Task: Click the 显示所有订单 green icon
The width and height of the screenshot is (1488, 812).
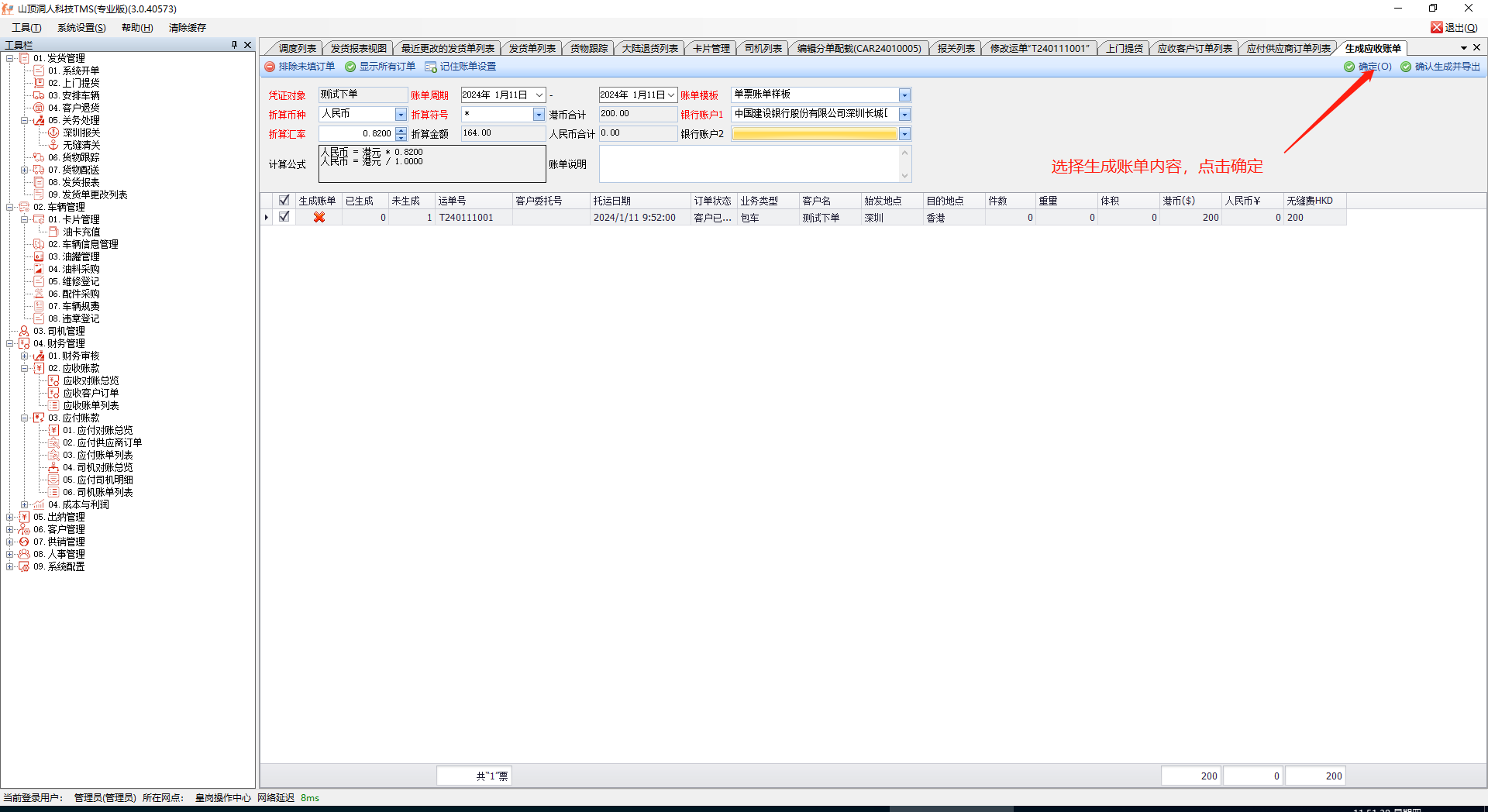Action: click(x=350, y=67)
